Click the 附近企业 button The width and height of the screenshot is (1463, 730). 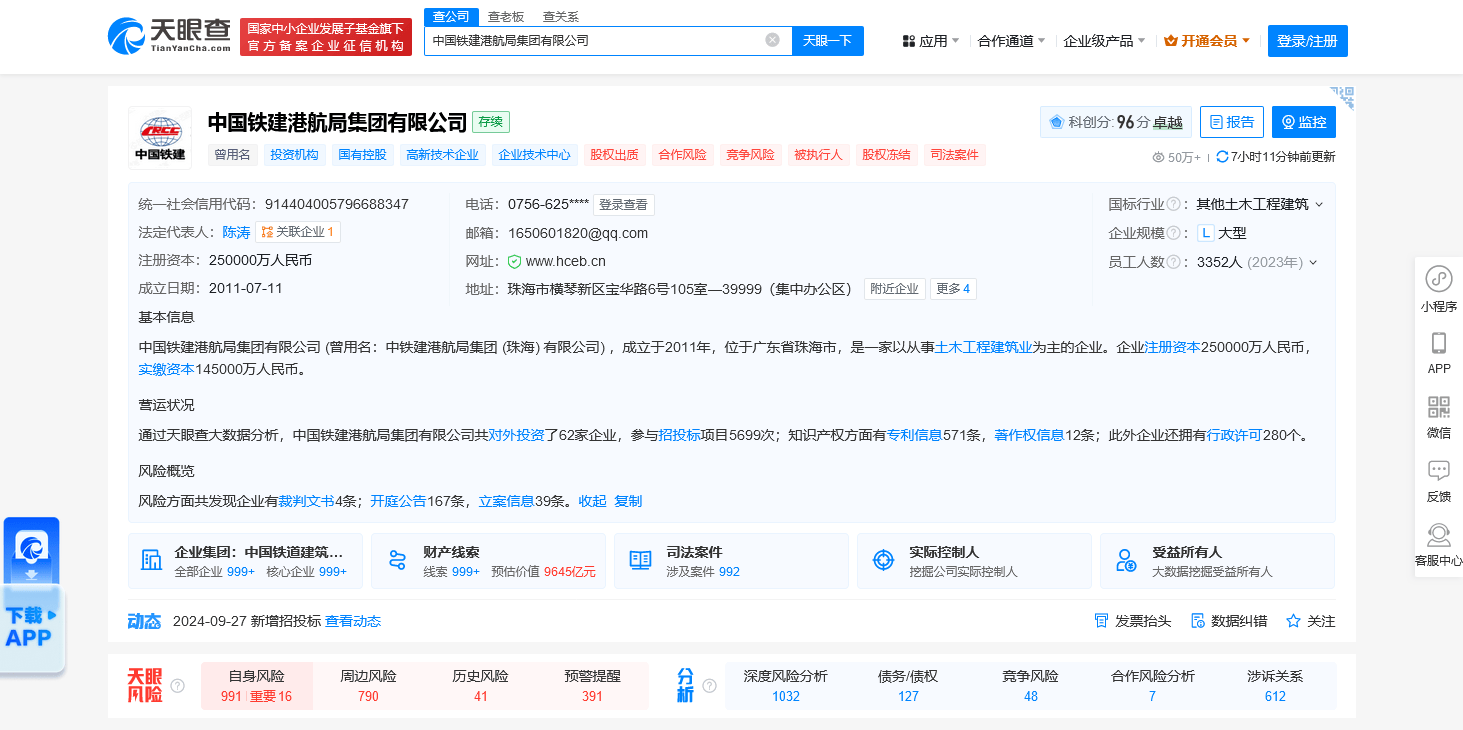(x=895, y=289)
